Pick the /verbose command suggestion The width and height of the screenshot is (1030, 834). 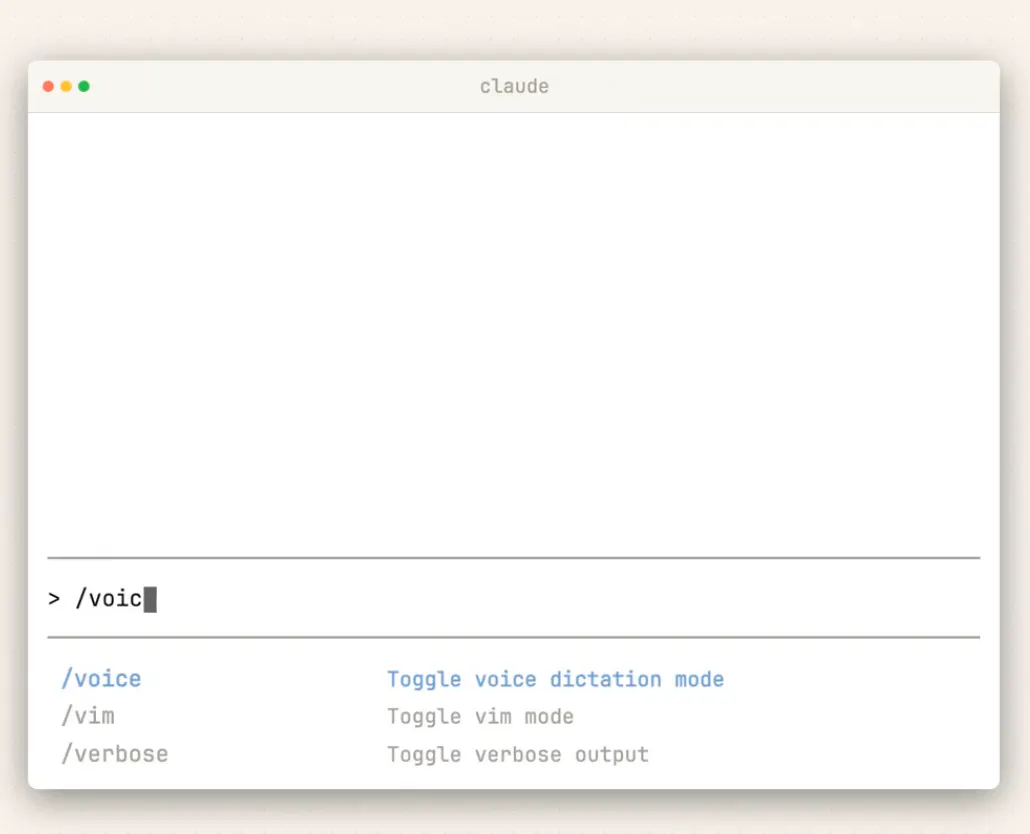click(114, 754)
